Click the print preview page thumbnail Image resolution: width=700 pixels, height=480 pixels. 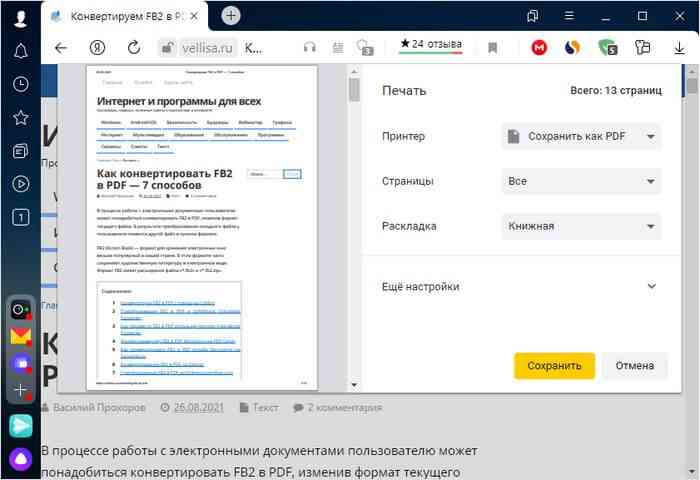202,228
